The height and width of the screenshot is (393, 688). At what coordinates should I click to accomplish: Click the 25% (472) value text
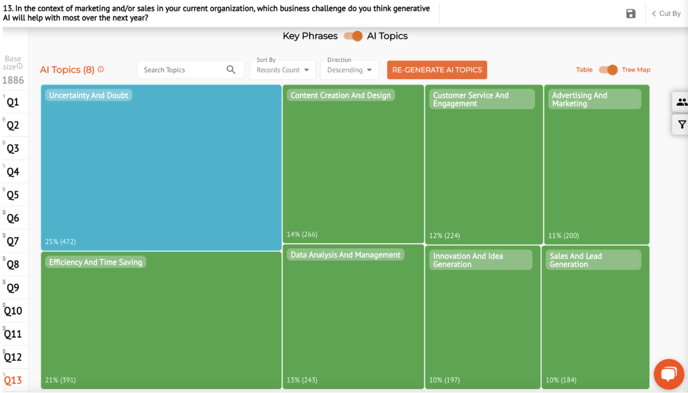61,242
